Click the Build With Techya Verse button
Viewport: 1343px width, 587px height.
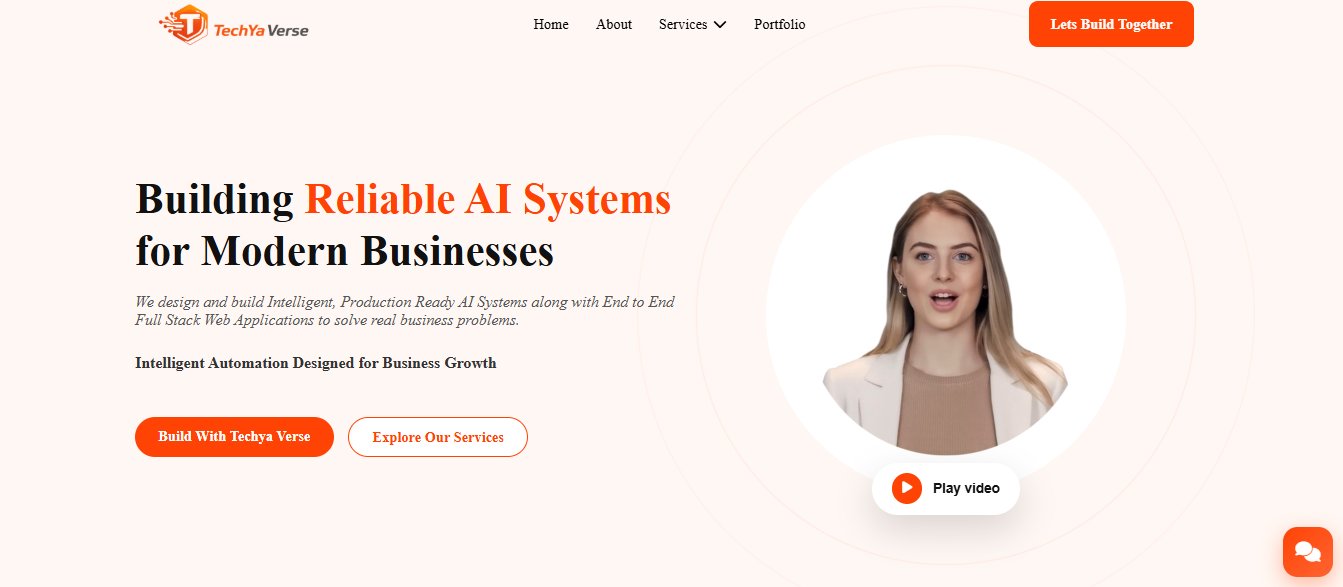[234, 437]
